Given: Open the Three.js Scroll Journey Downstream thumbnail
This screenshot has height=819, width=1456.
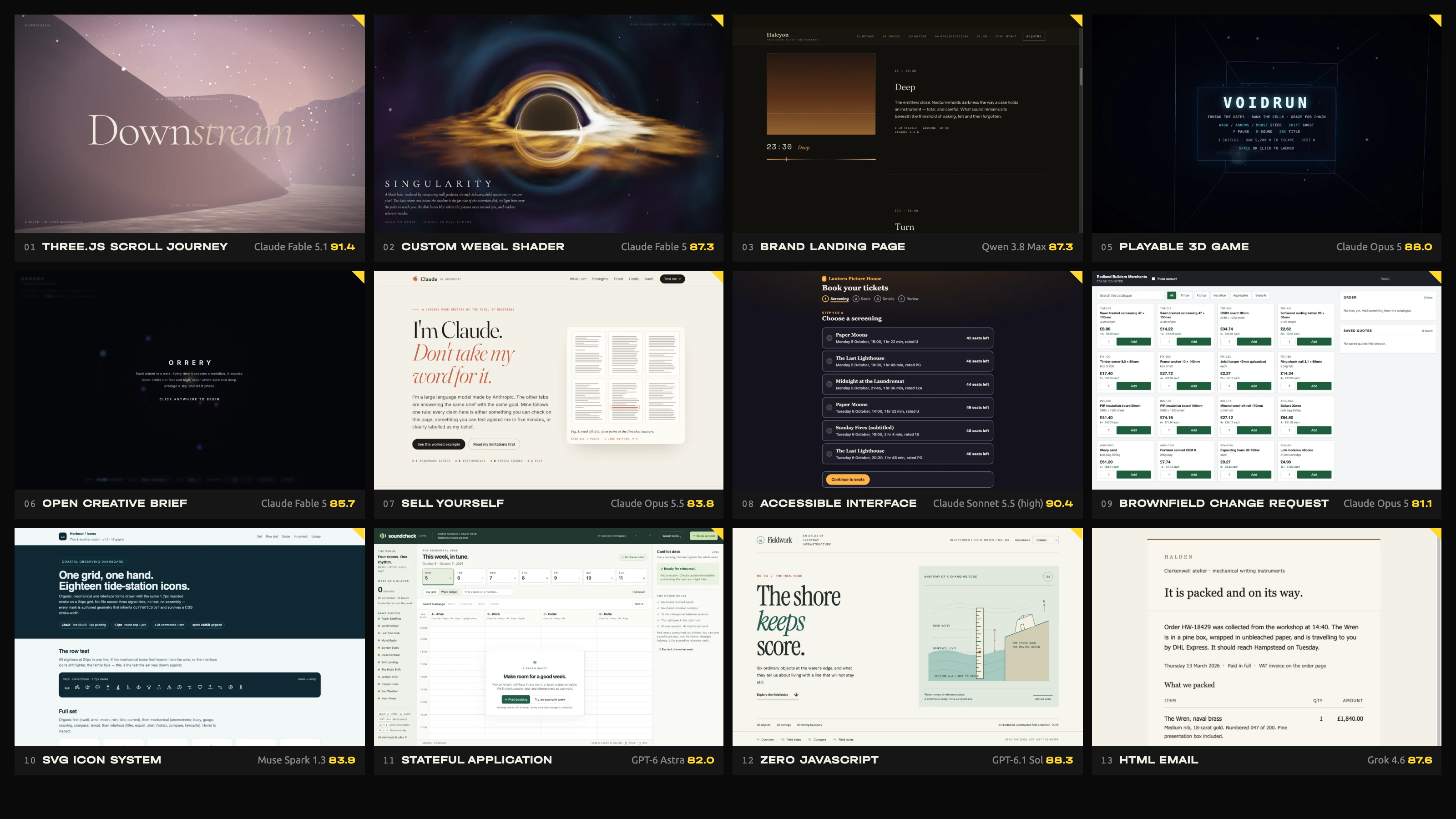Looking at the screenshot, I should click(x=189, y=123).
